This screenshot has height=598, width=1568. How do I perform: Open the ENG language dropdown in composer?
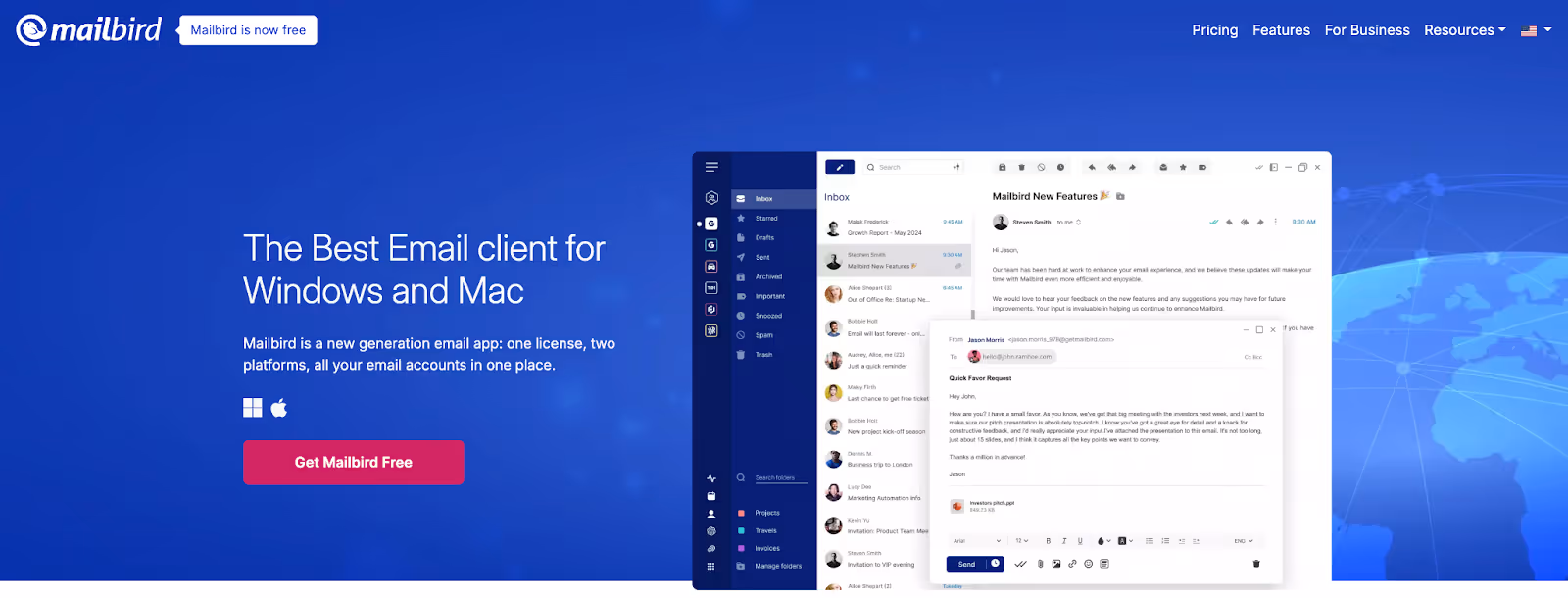click(1244, 541)
